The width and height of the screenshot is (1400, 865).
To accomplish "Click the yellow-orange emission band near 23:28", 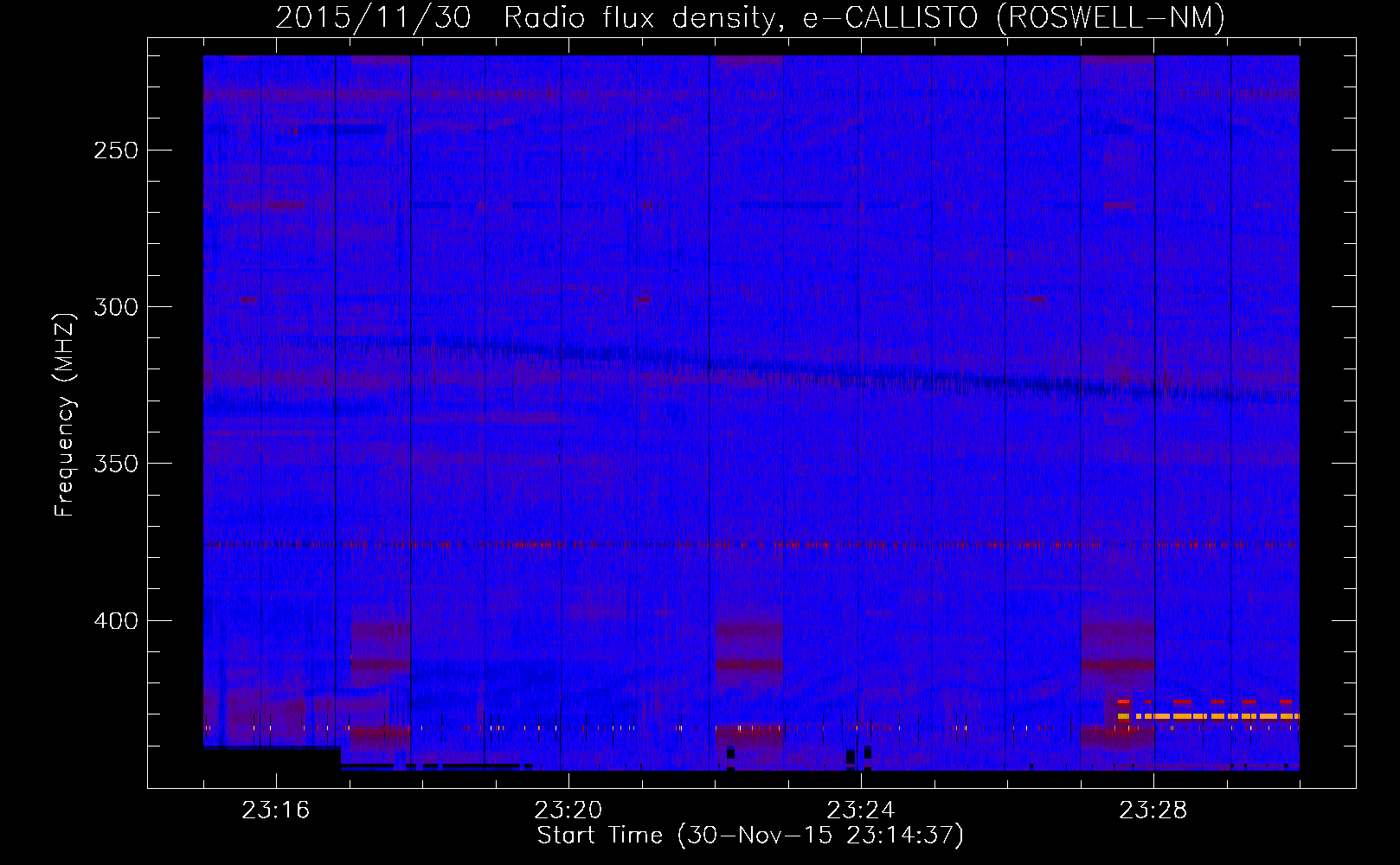I will click(x=1208, y=716).
